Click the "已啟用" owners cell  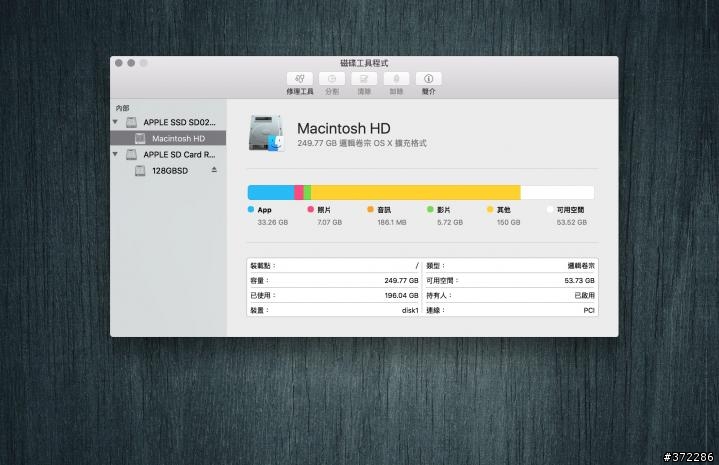pyautogui.click(x=584, y=295)
